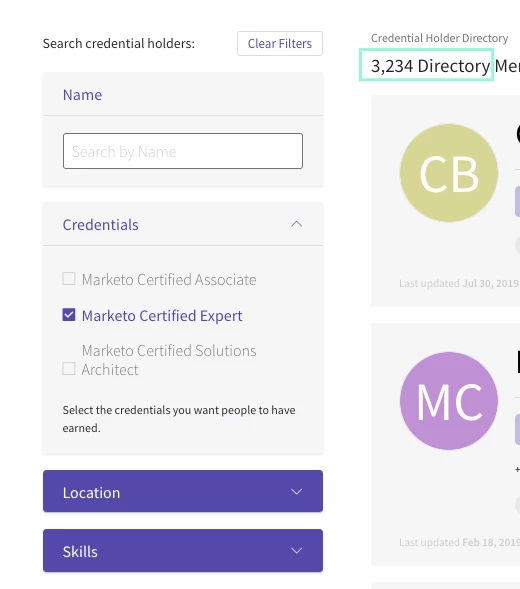Click the Name section header
This screenshot has height=589, width=520.
coord(183,94)
